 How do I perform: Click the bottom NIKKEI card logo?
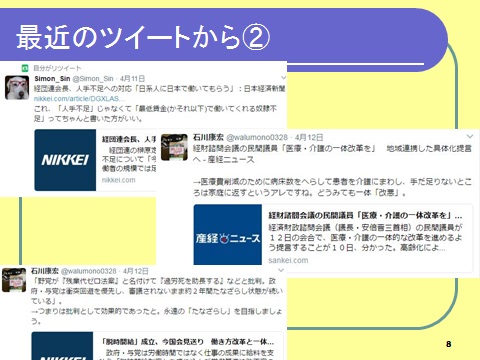(x=62, y=346)
